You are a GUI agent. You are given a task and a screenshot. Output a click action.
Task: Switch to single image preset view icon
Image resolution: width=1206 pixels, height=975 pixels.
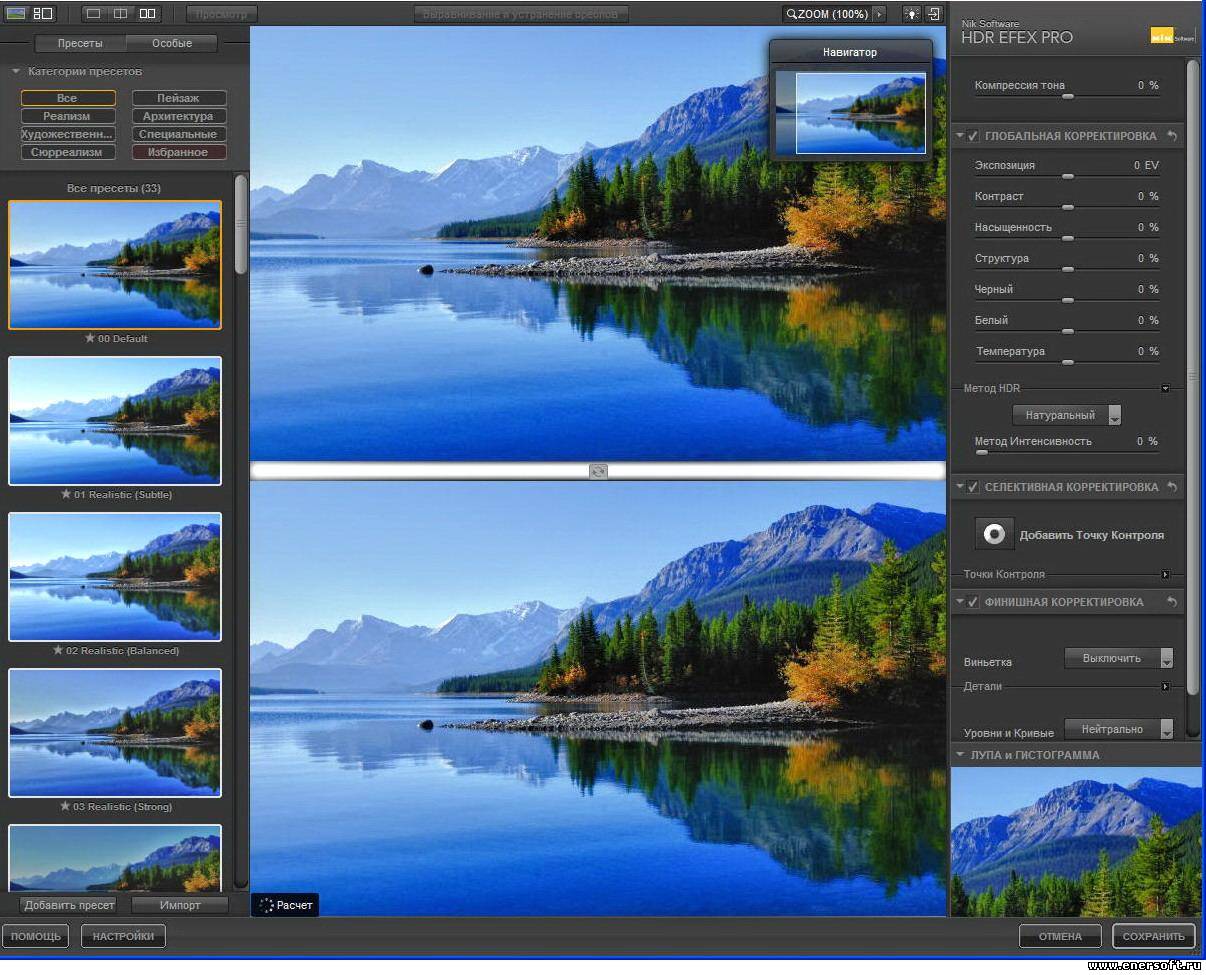coord(16,14)
